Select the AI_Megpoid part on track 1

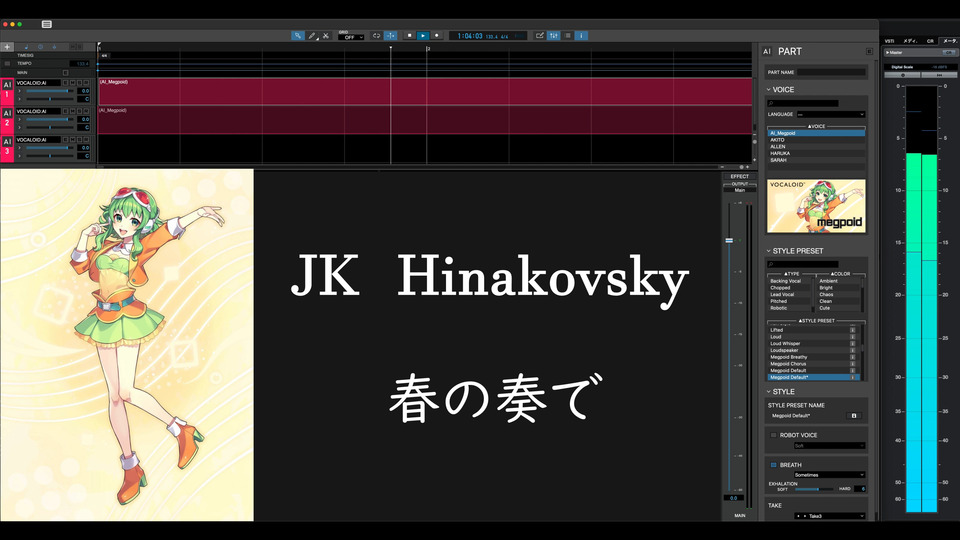(x=425, y=91)
